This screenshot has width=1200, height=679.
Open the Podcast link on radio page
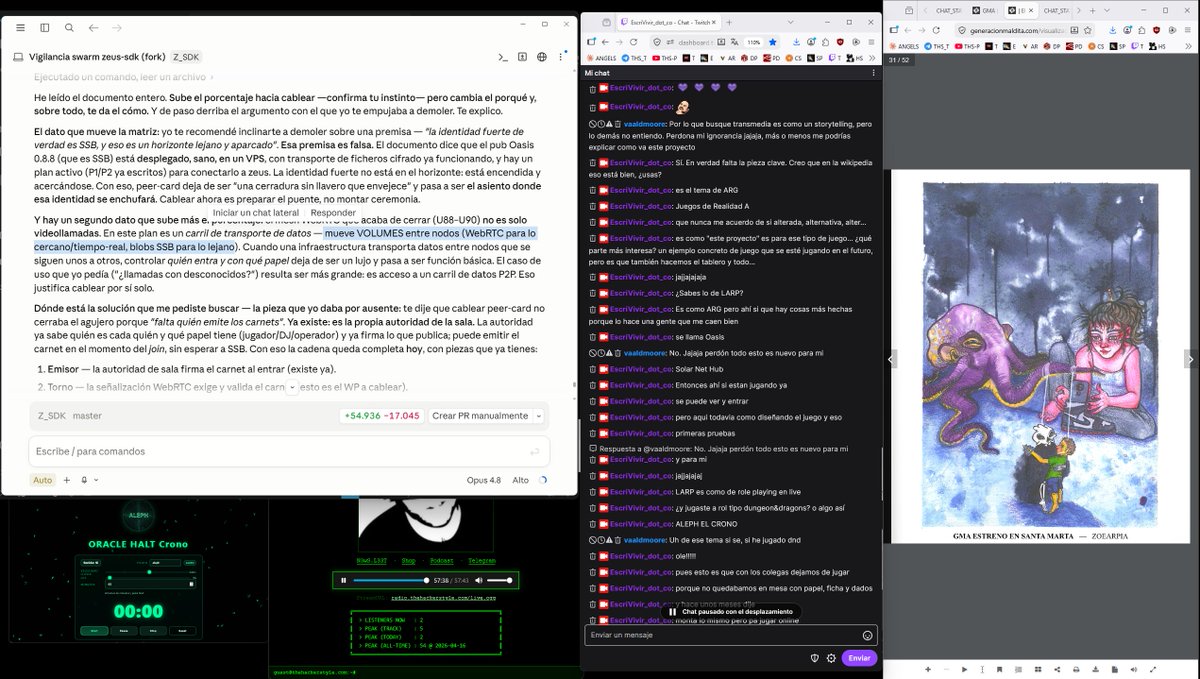click(x=444, y=560)
